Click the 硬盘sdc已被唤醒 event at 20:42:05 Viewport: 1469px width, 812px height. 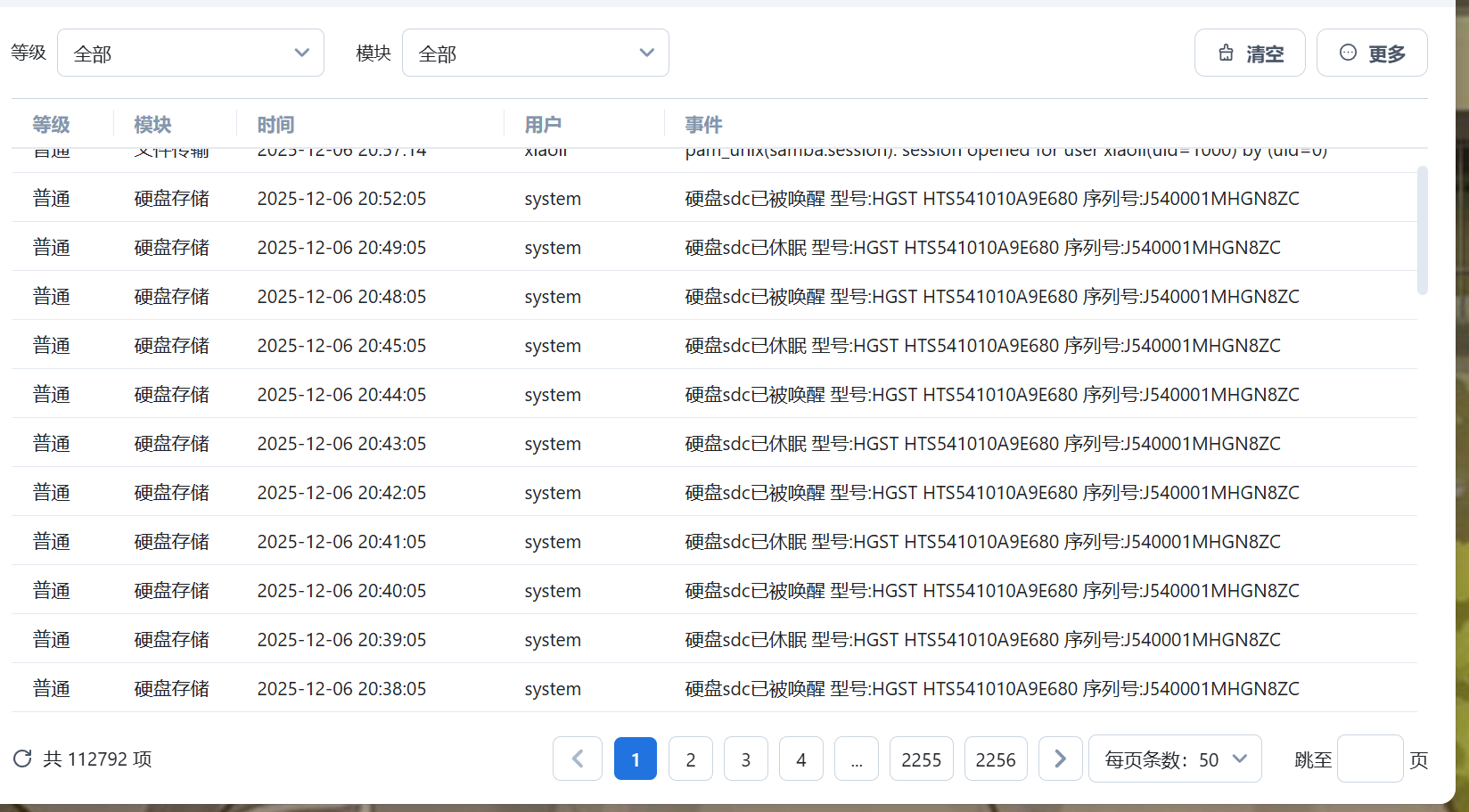[992, 493]
